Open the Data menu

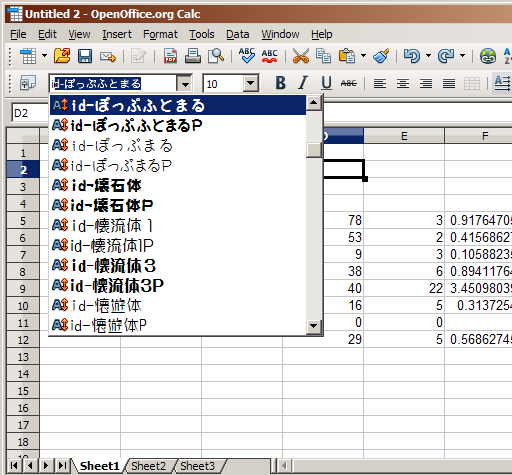(238, 34)
